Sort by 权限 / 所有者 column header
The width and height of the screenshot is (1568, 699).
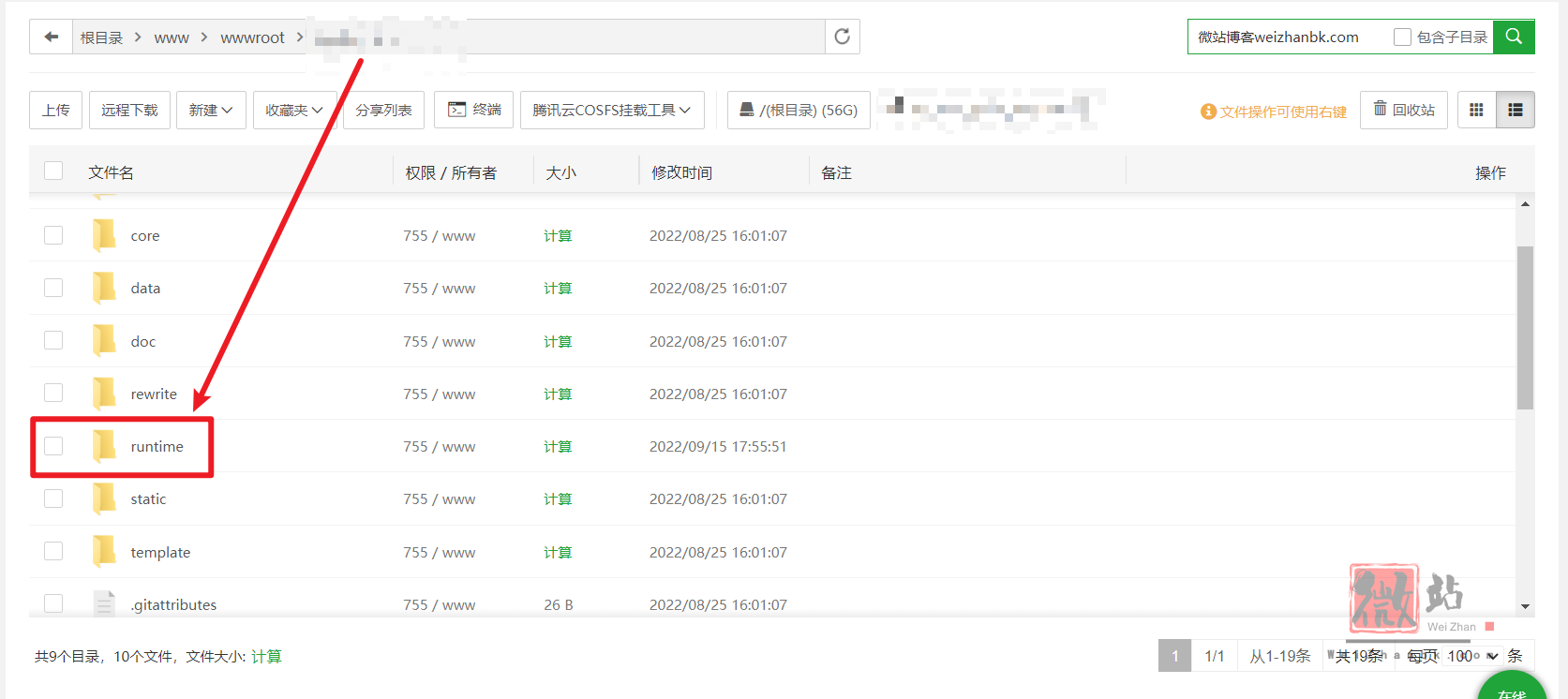click(451, 172)
